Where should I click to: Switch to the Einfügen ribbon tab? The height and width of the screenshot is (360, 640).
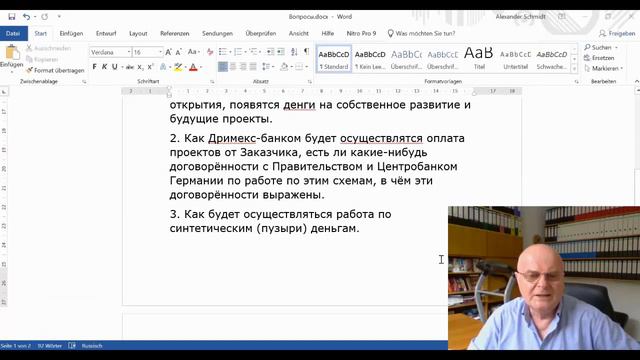point(71,33)
